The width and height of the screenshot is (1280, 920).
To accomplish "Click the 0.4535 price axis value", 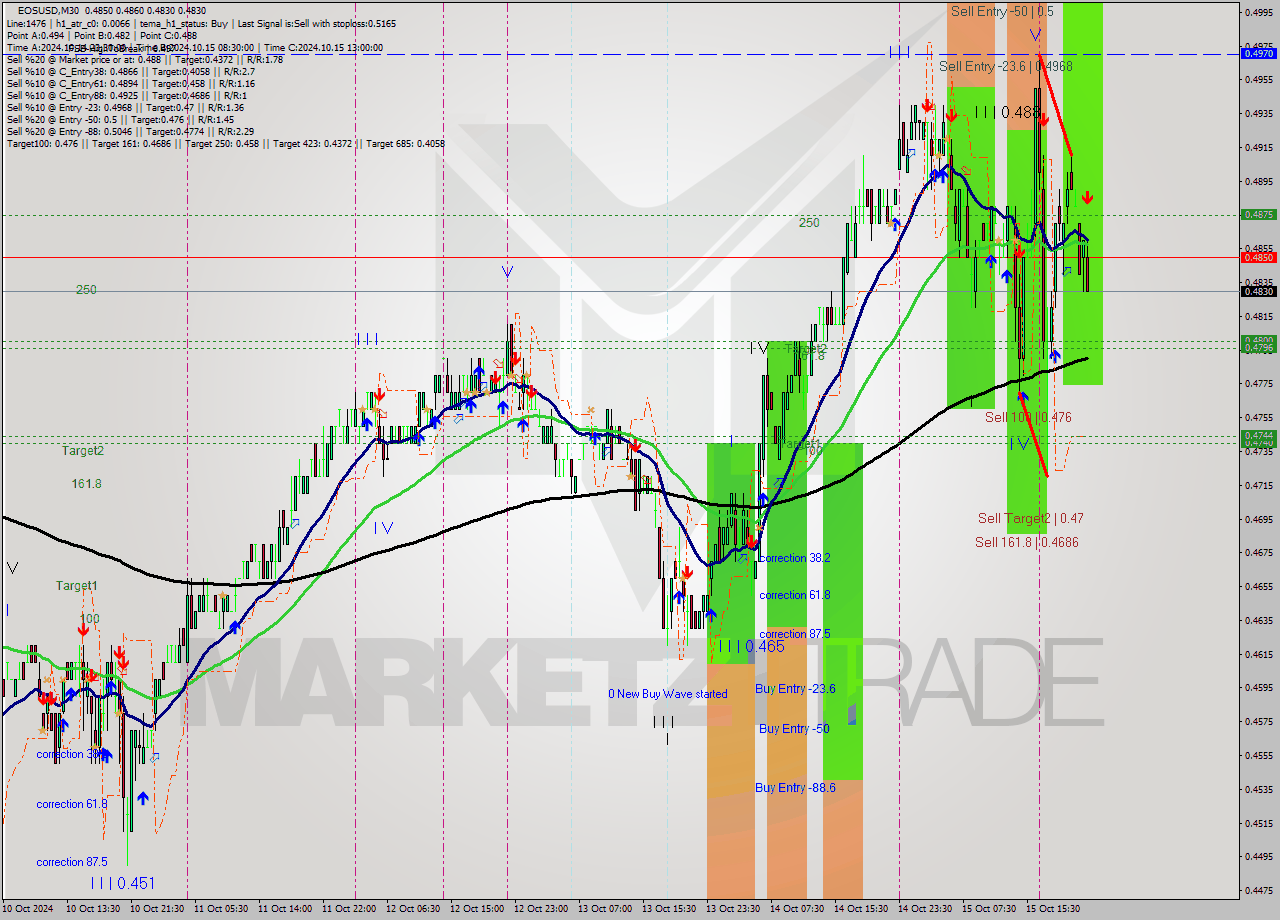I will [1258, 789].
